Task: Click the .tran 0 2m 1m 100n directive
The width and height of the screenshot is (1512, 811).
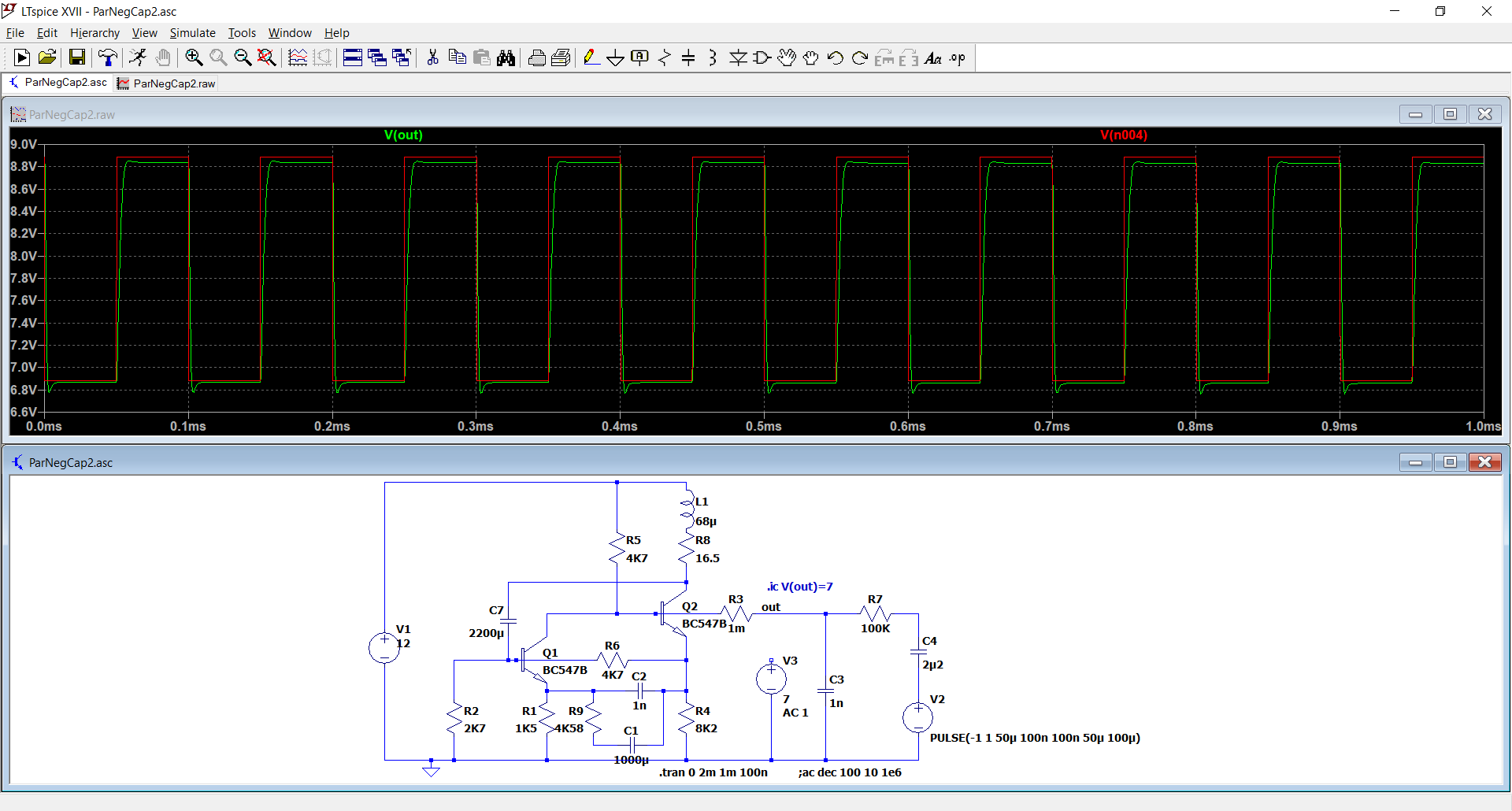Action: pyautogui.click(x=713, y=772)
